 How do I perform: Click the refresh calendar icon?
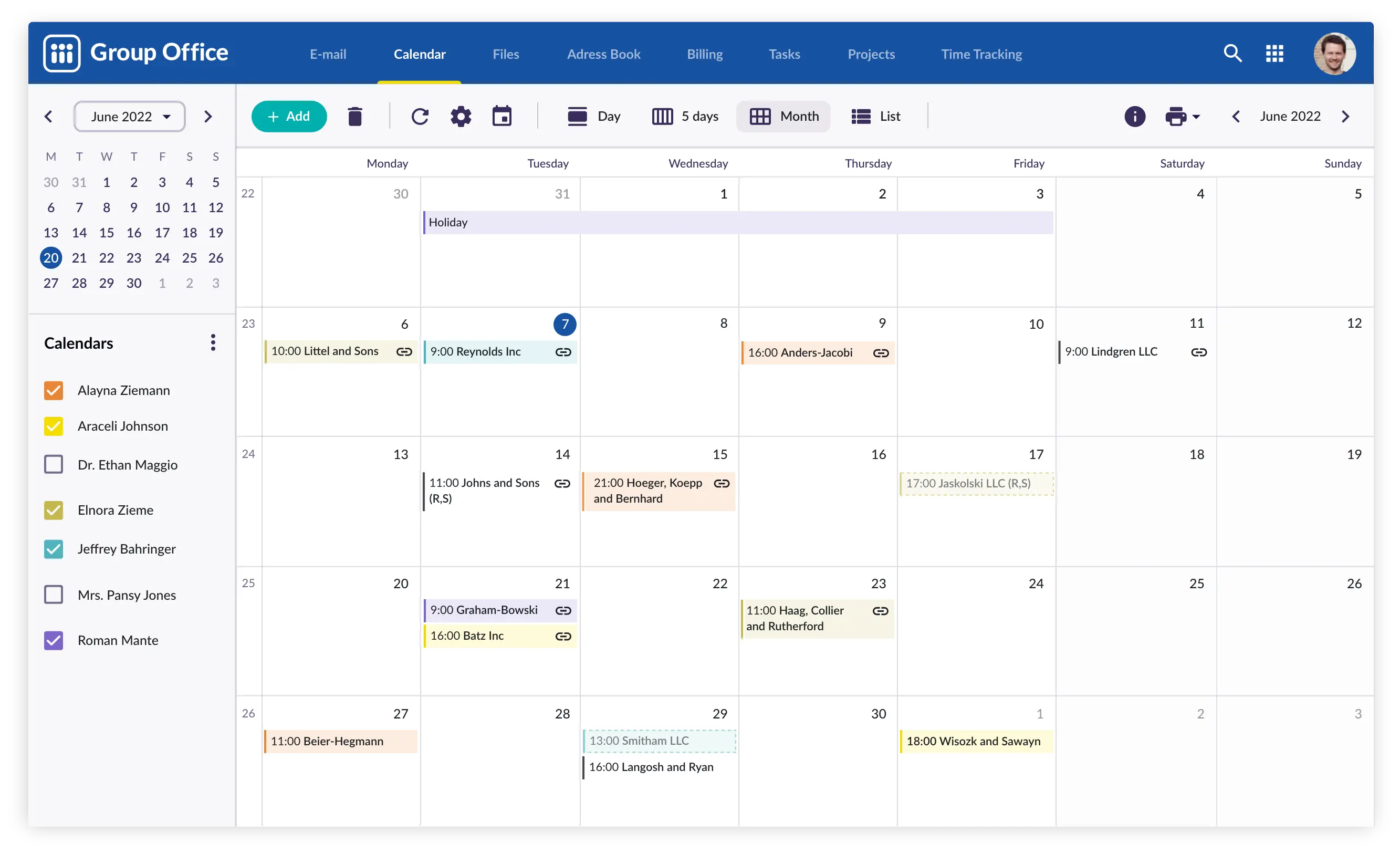coord(420,116)
